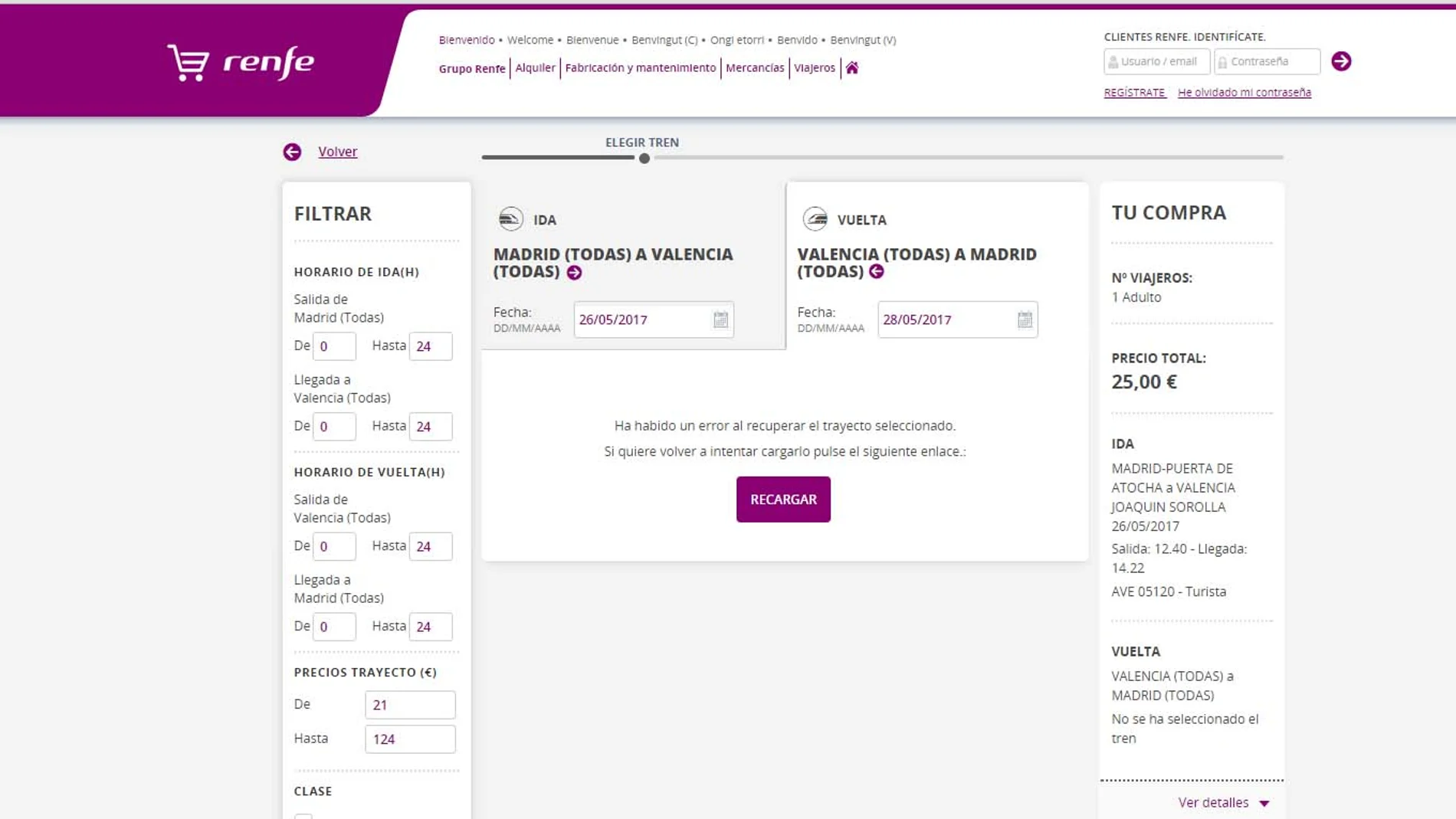Screen dimensions: 1456x819
Task: Follow the Volver link
Action: point(338,152)
